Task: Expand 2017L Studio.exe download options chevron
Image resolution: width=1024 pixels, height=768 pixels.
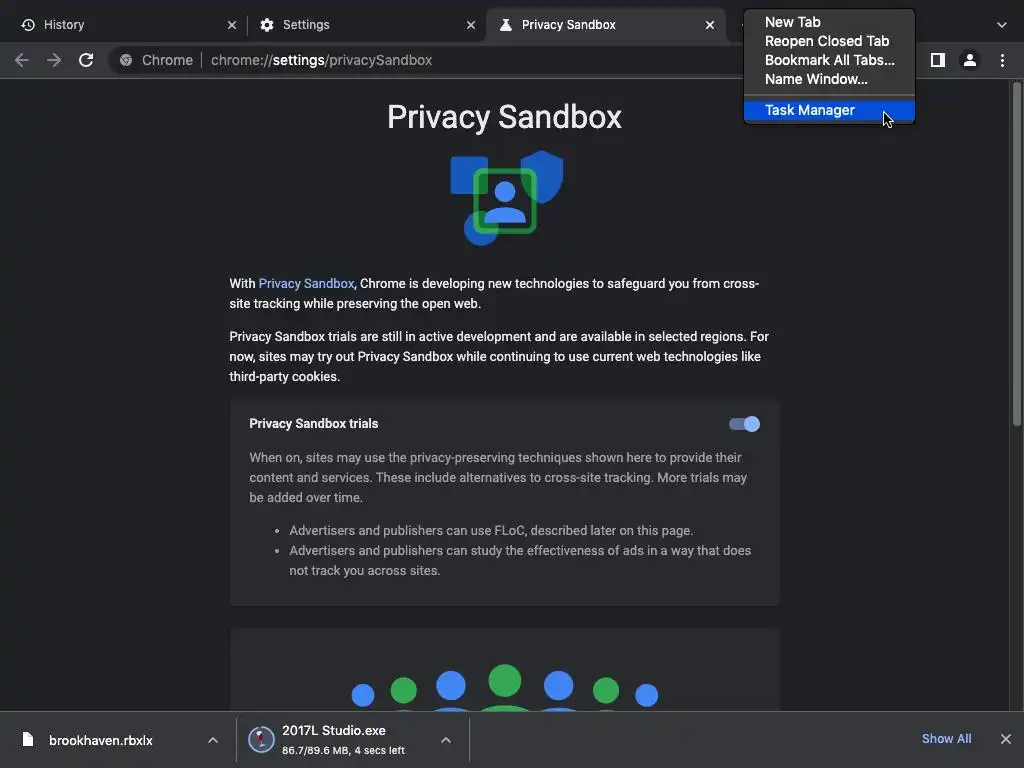Action: click(446, 740)
